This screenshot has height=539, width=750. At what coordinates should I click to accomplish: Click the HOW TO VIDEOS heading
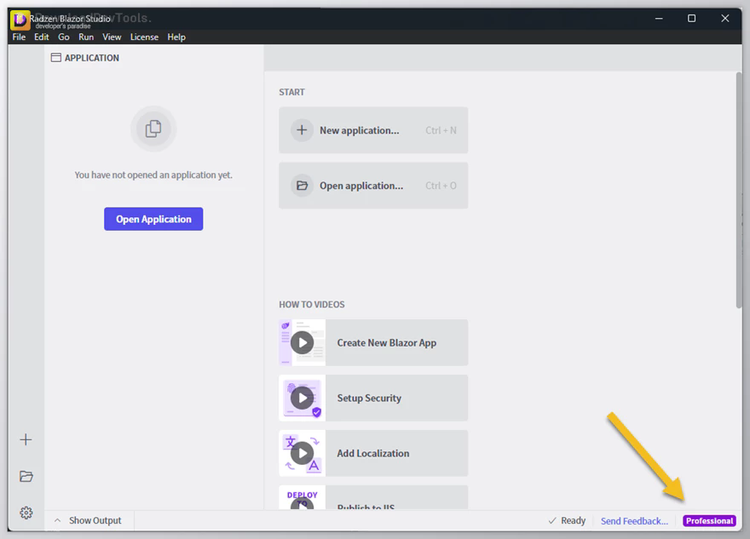[312, 305]
